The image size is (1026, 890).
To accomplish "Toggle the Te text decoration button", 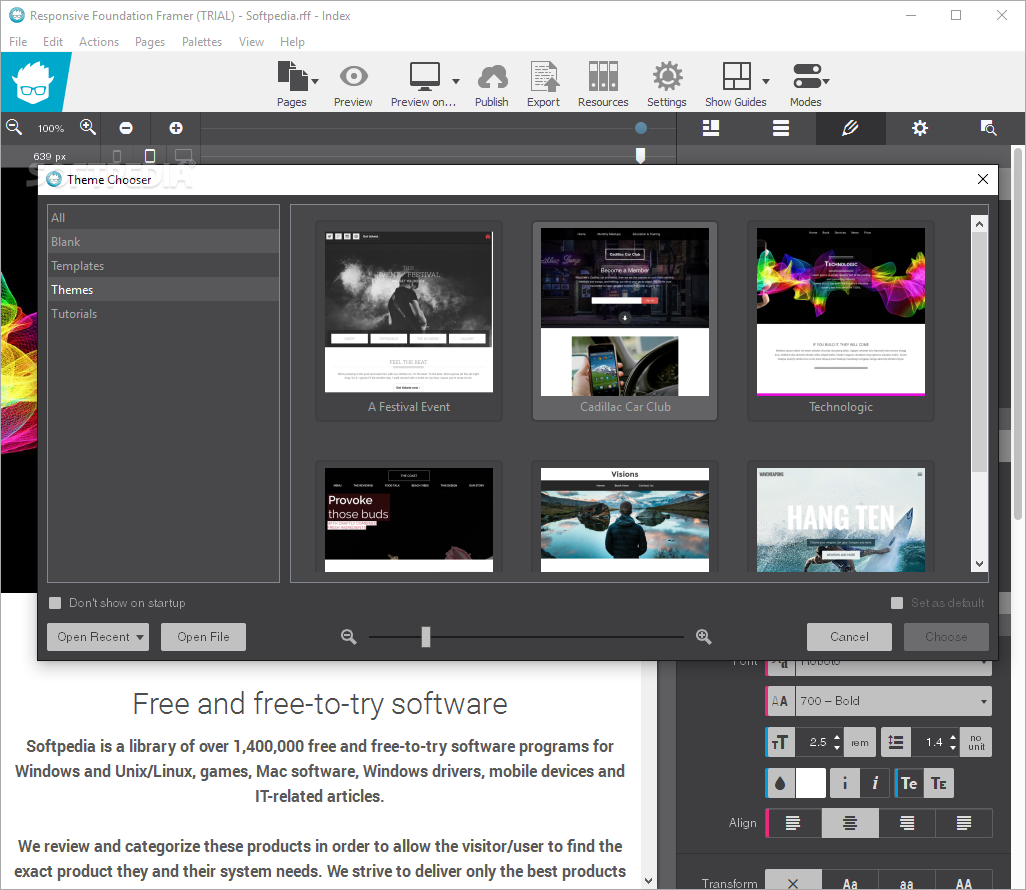I will [909, 783].
